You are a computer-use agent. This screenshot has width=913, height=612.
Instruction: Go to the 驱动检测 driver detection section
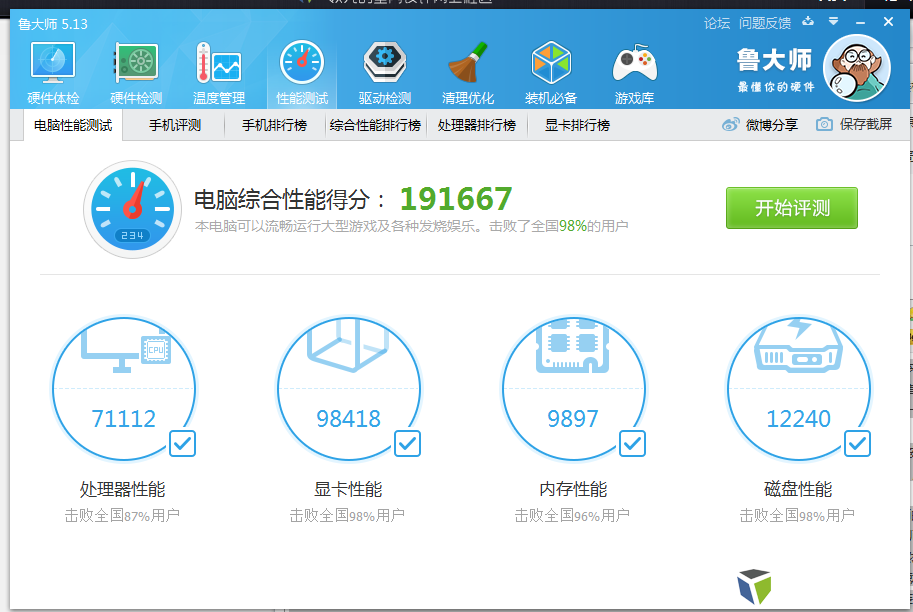(x=384, y=73)
